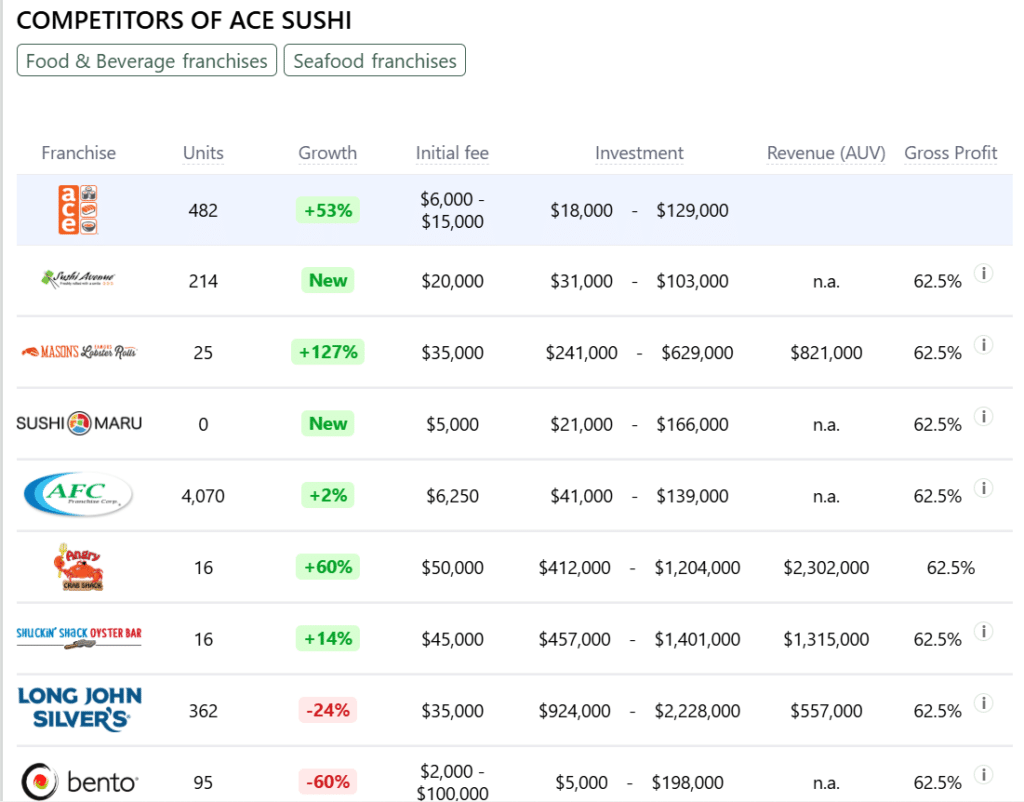The width and height of the screenshot is (1024, 802).
Task: Open the Sushi Avenue franchise logo
Action: pyautogui.click(x=78, y=280)
